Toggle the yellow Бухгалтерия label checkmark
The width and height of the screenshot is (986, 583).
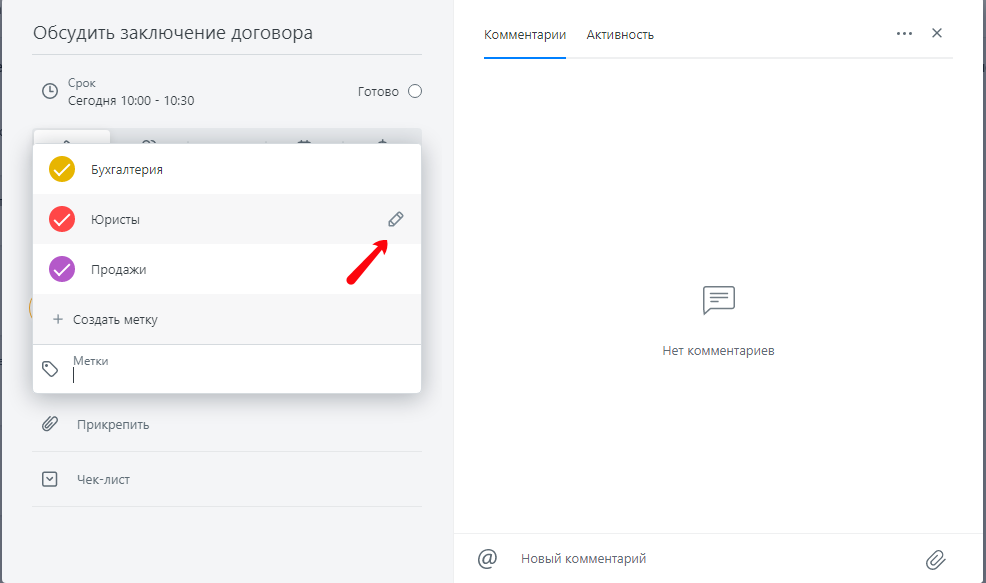tap(62, 169)
